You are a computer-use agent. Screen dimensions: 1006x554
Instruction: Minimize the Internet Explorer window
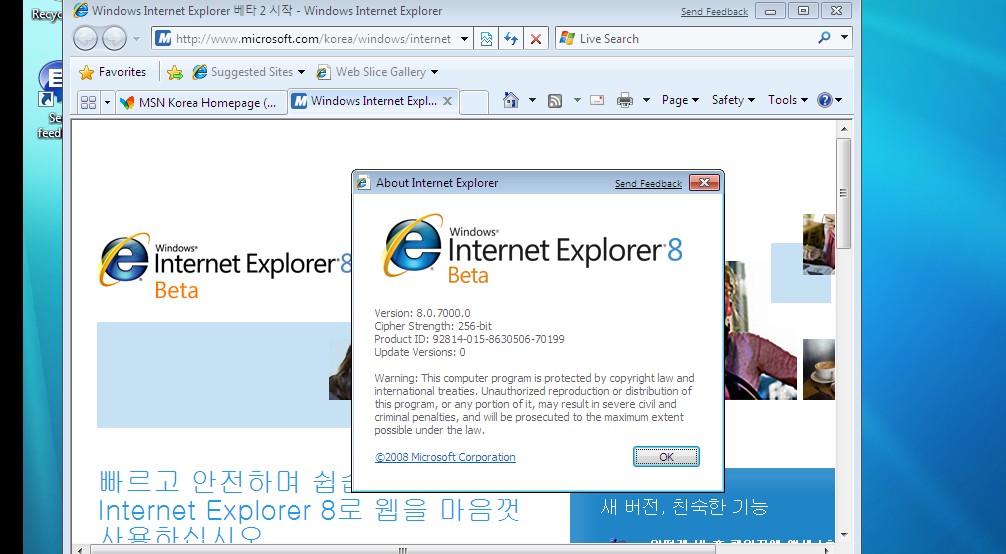coord(771,11)
